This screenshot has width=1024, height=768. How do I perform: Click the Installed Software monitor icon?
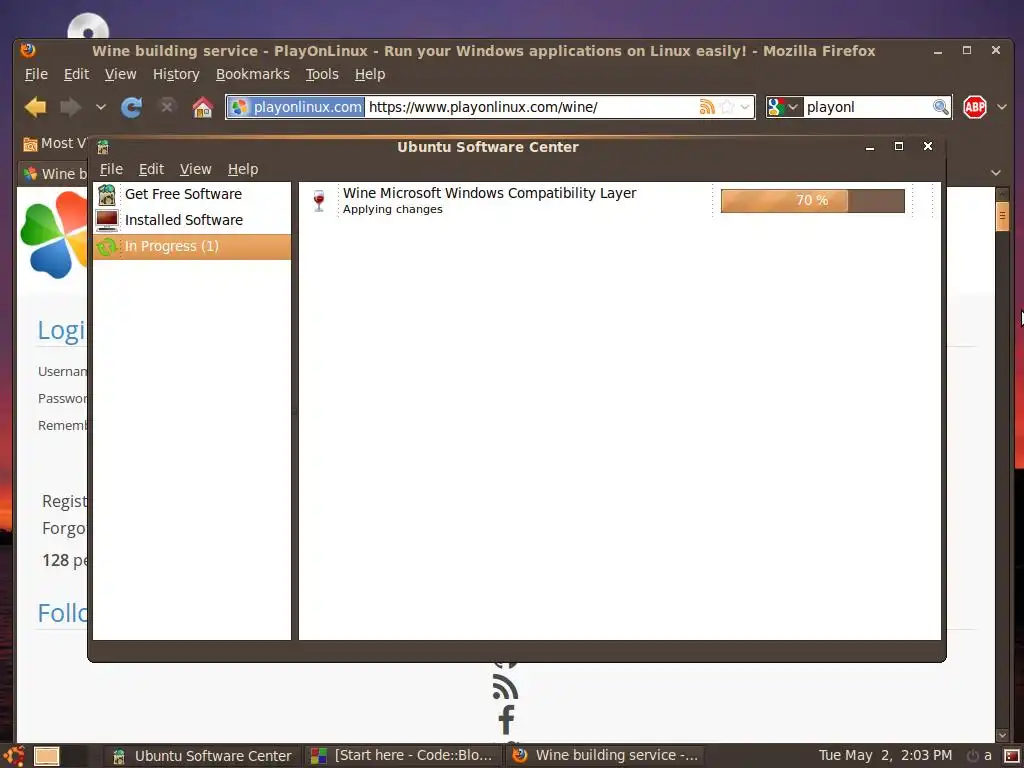pos(106,221)
